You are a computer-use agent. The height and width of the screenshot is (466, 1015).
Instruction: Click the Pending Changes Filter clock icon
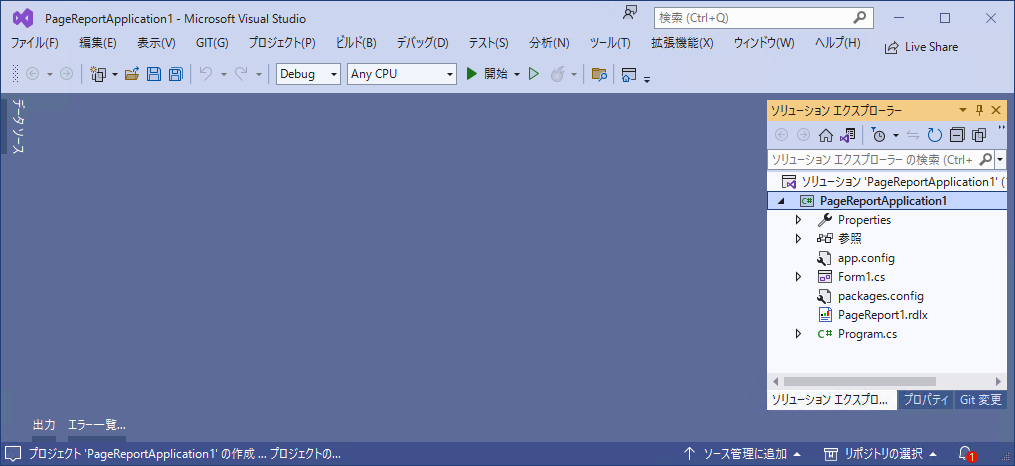(878, 135)
